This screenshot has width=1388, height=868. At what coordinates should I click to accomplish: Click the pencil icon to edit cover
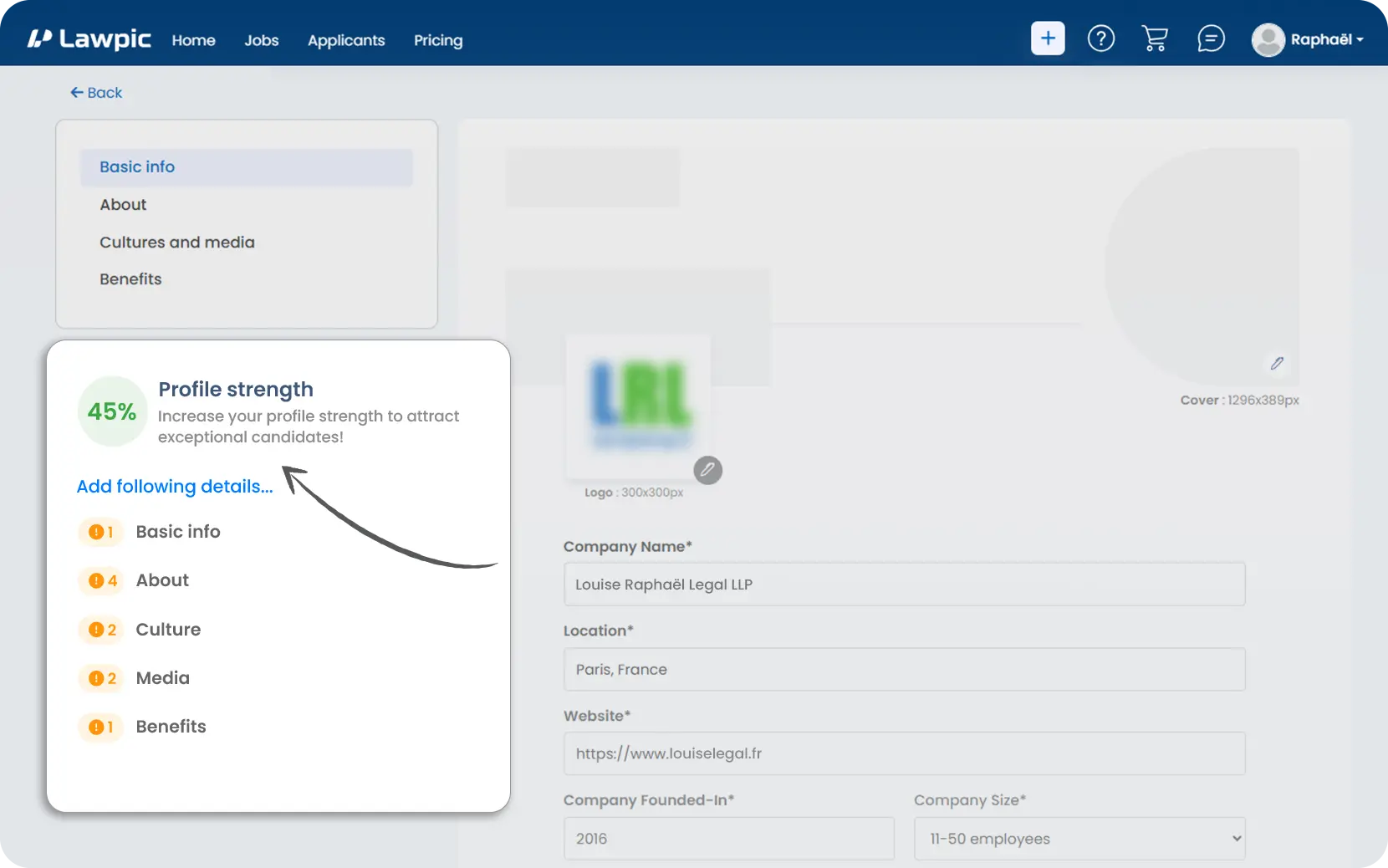click(1277, 363)
